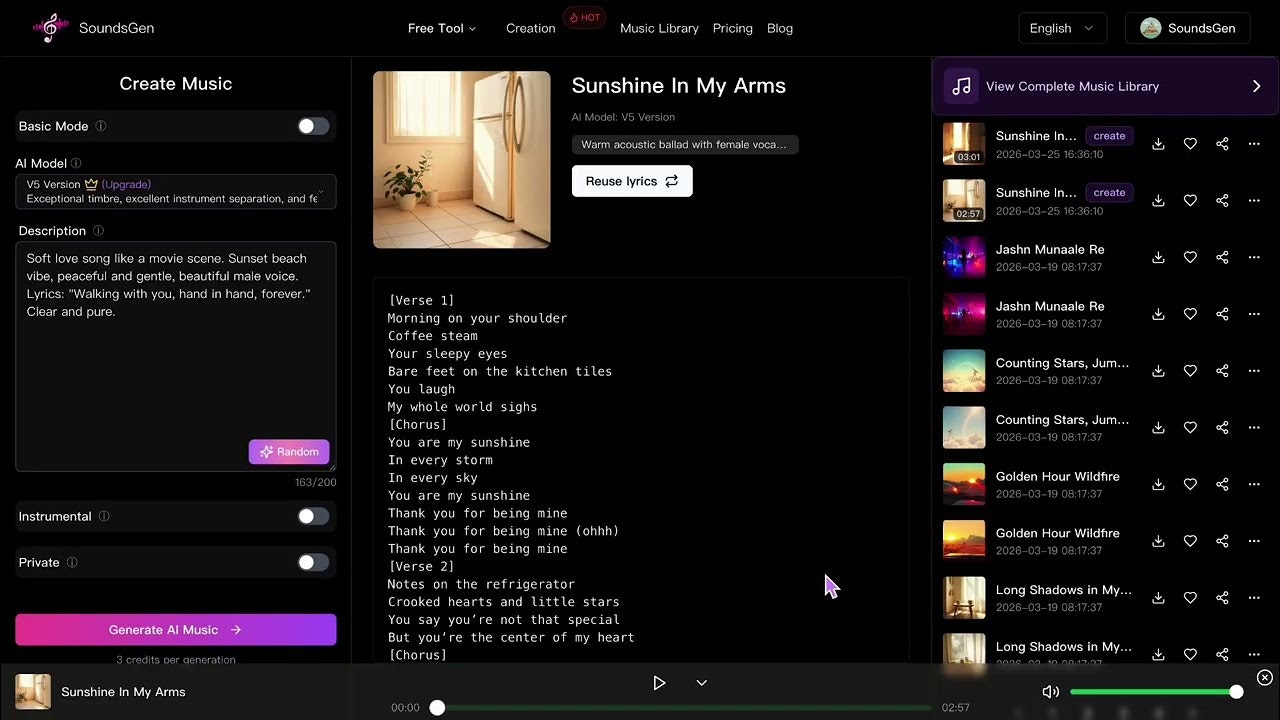Click the Sunshine In My Arms cover artwork
Screen dimensions: 1280x720
461,159
